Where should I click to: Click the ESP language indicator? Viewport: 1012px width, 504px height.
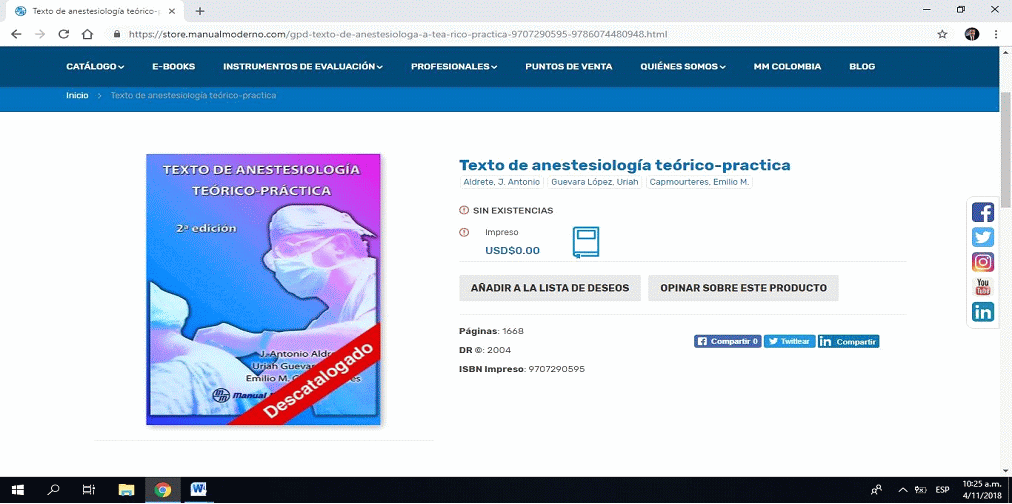click(x=942, y=490)
